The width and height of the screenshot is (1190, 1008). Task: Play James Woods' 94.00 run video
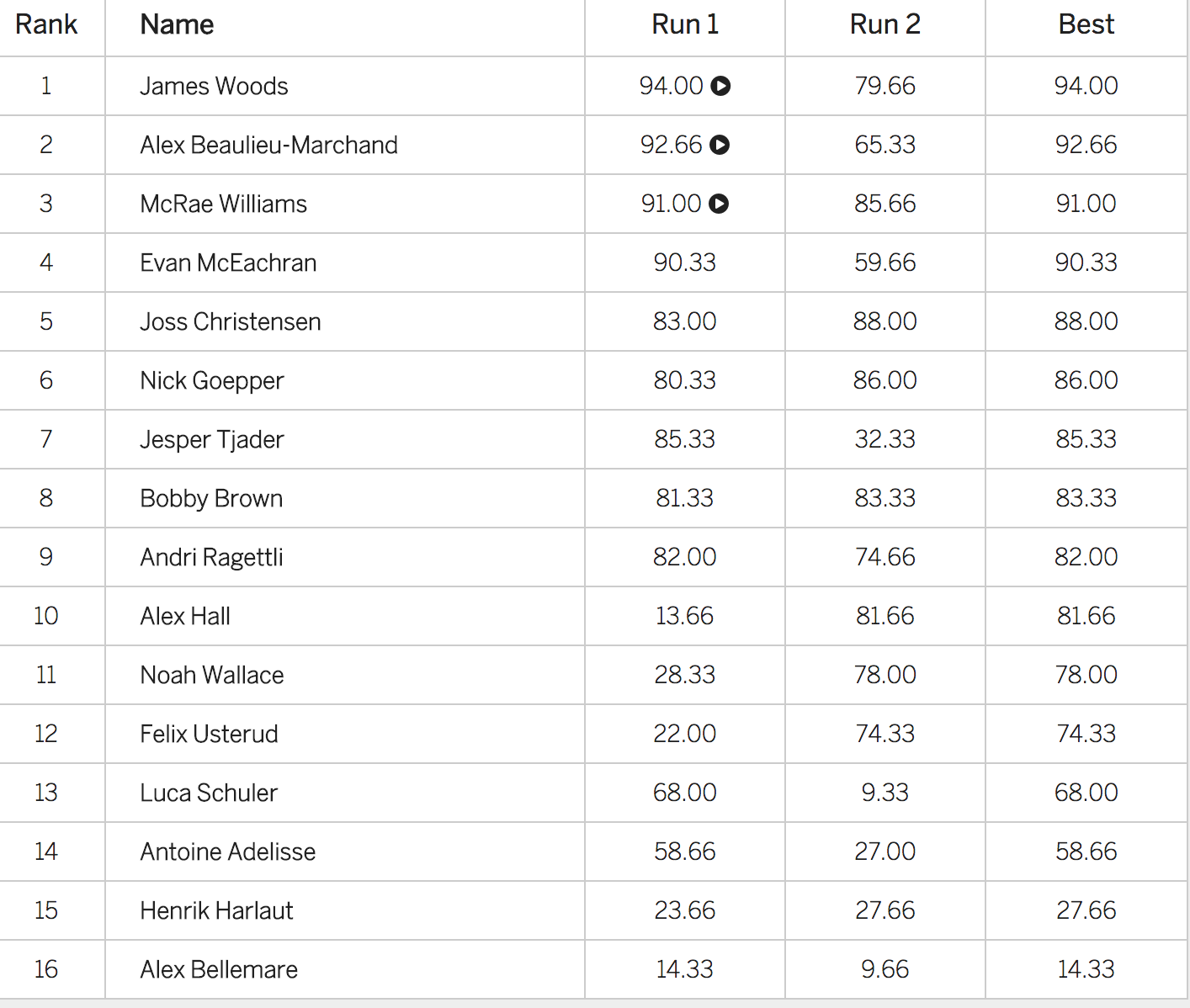click(720, 86)
